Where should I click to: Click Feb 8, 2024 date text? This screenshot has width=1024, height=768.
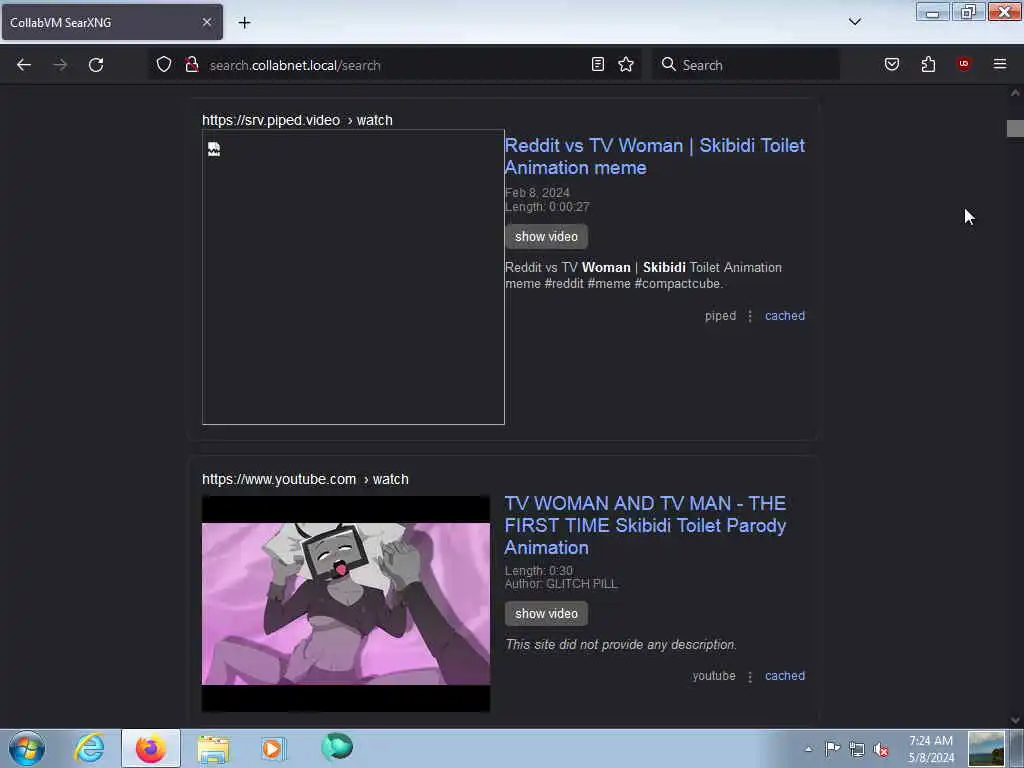click(537, 193)
